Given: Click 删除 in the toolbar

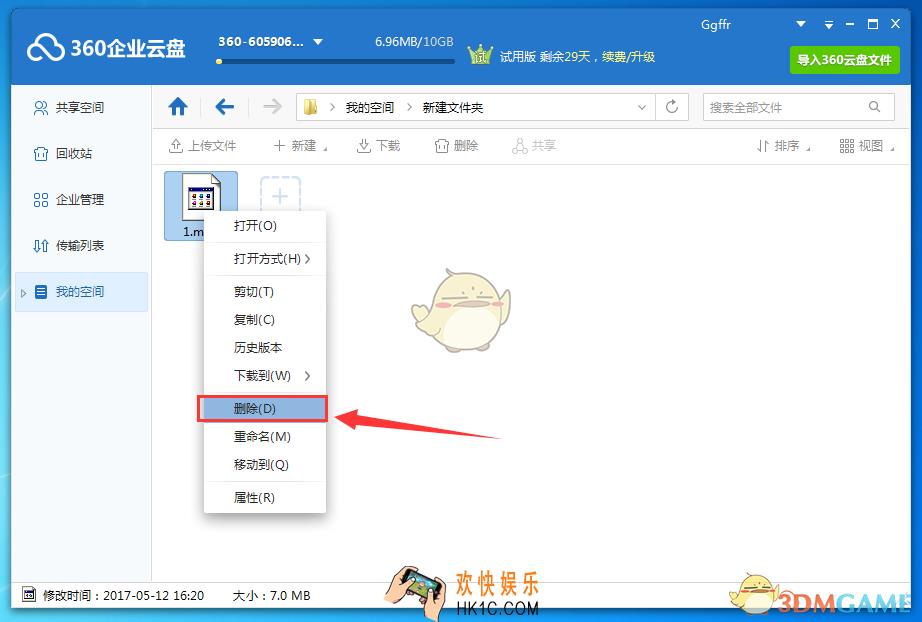Looking at the screenshot, I should pos(456,146).
